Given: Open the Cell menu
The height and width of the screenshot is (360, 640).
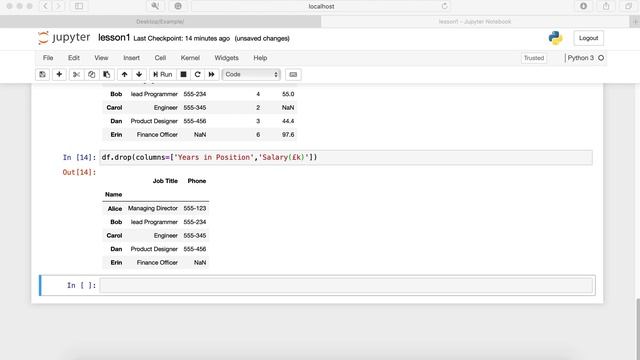Looking at the screenshot, I should tap(160, 58).
